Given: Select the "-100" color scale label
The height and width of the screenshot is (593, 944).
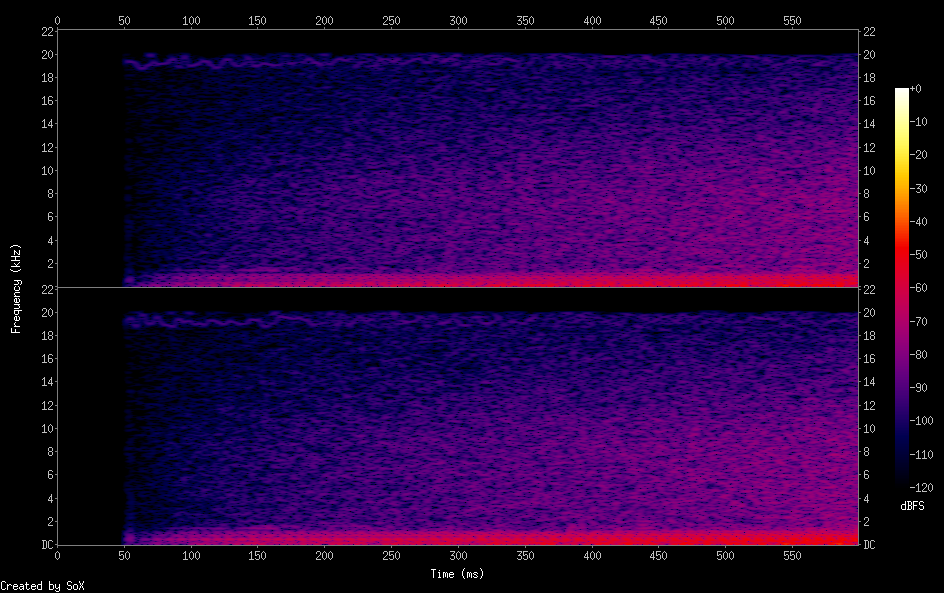Looking at the screenshot, I should [922, 421].
